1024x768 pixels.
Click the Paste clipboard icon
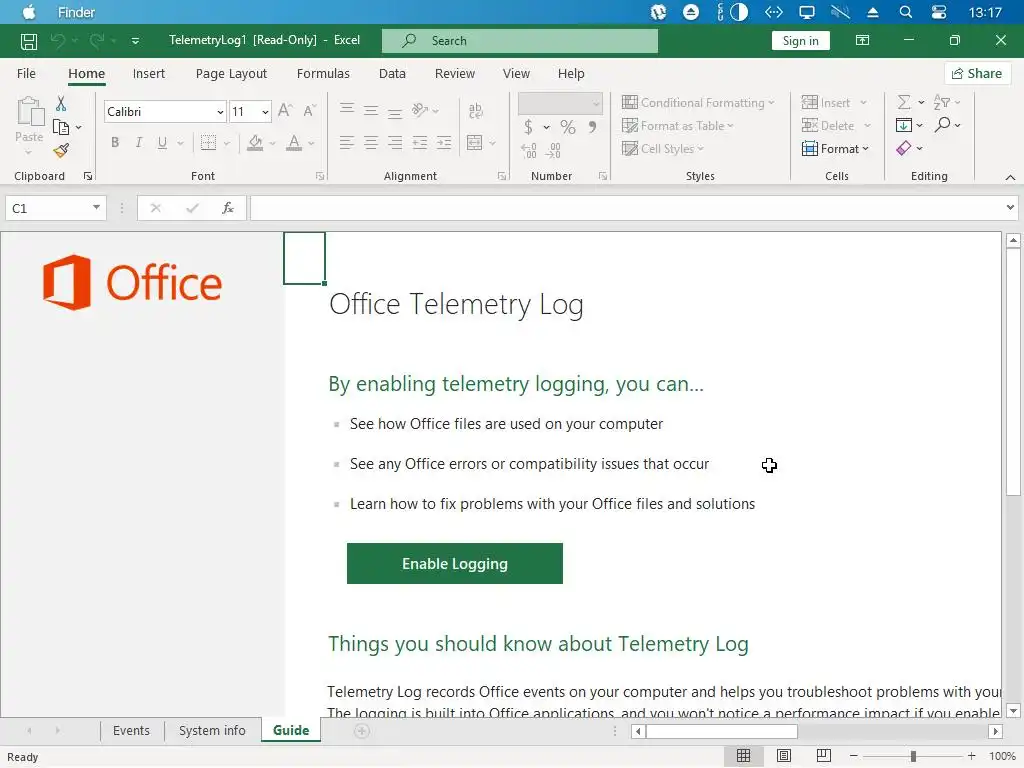click(29, 111)
